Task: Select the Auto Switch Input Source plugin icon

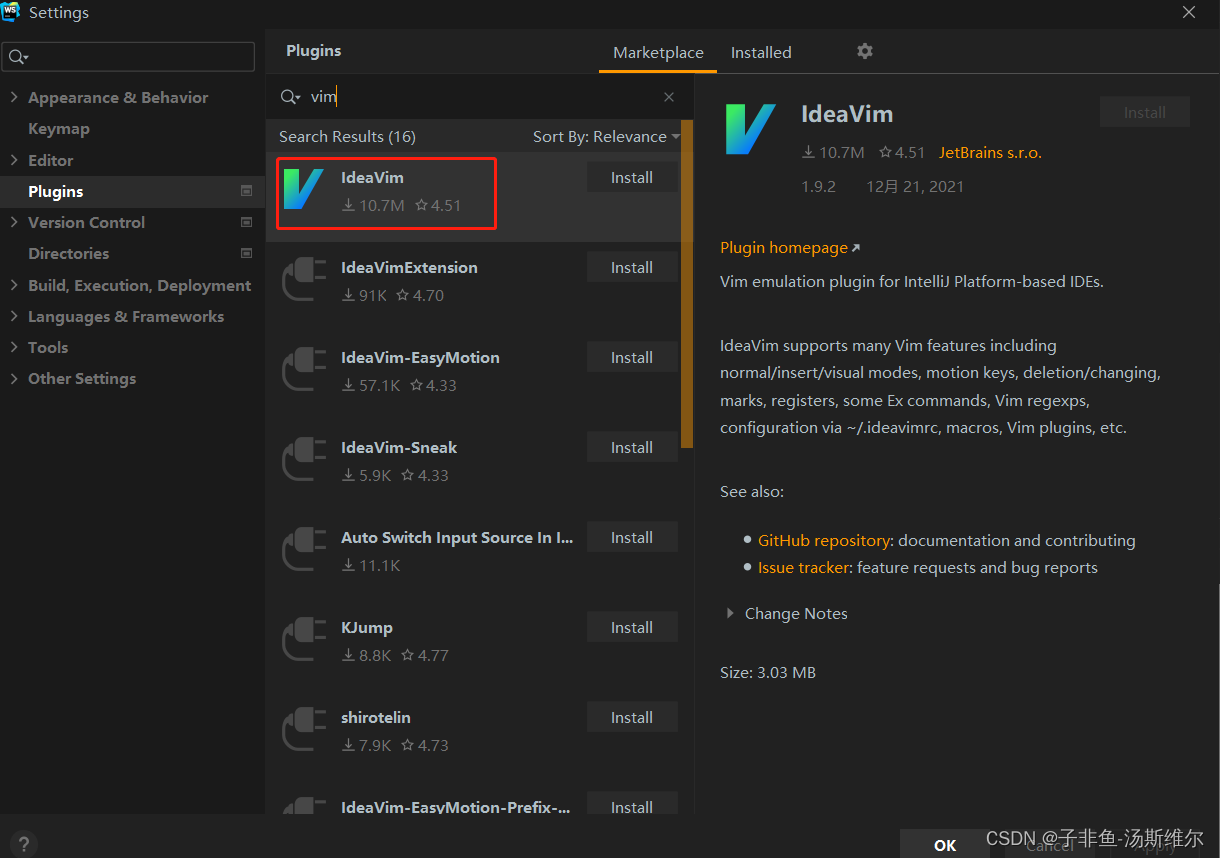Action: (x=304, y=549)
